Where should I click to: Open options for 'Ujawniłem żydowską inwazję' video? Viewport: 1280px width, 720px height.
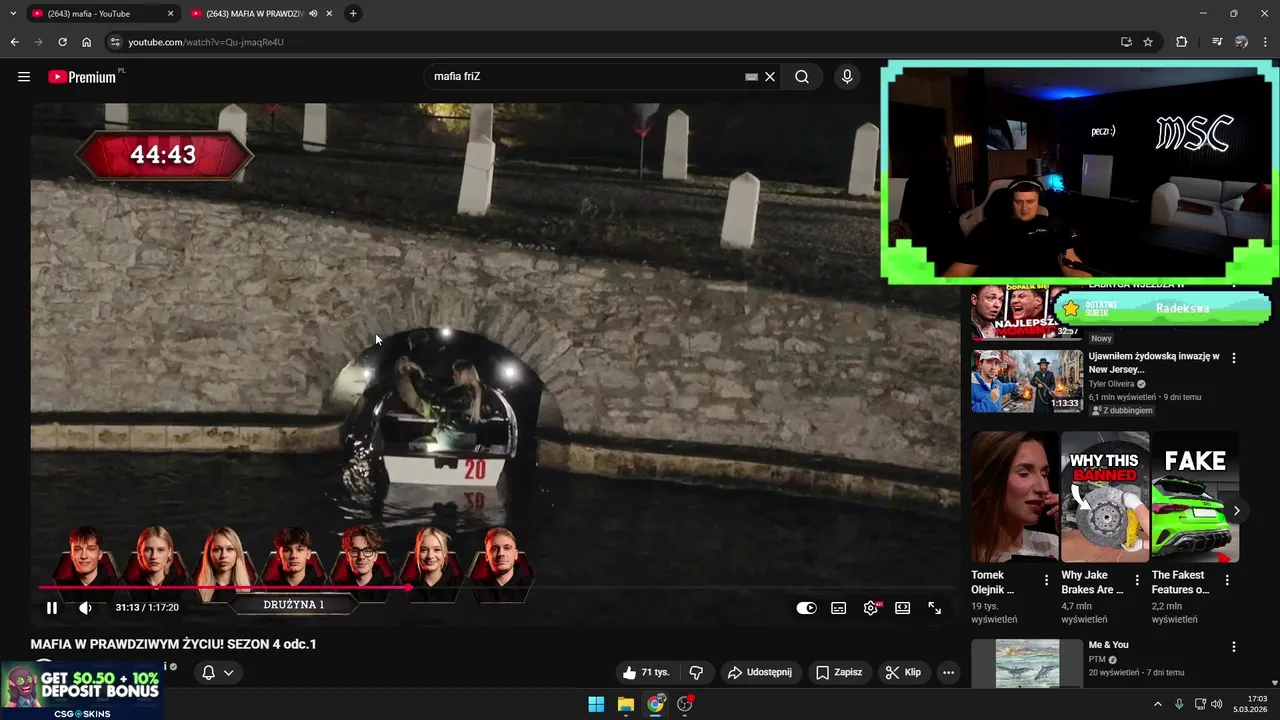point(1234,358)
